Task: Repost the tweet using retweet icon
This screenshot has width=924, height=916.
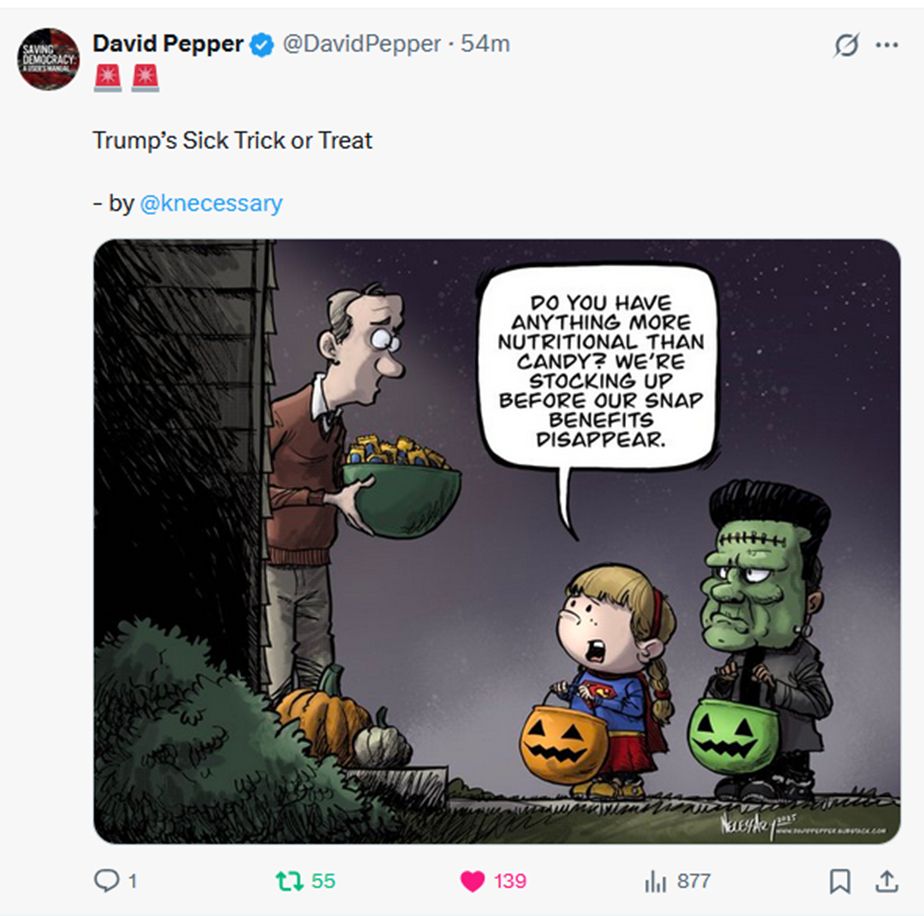Action: pyautogui.click(x=289, y=881)
